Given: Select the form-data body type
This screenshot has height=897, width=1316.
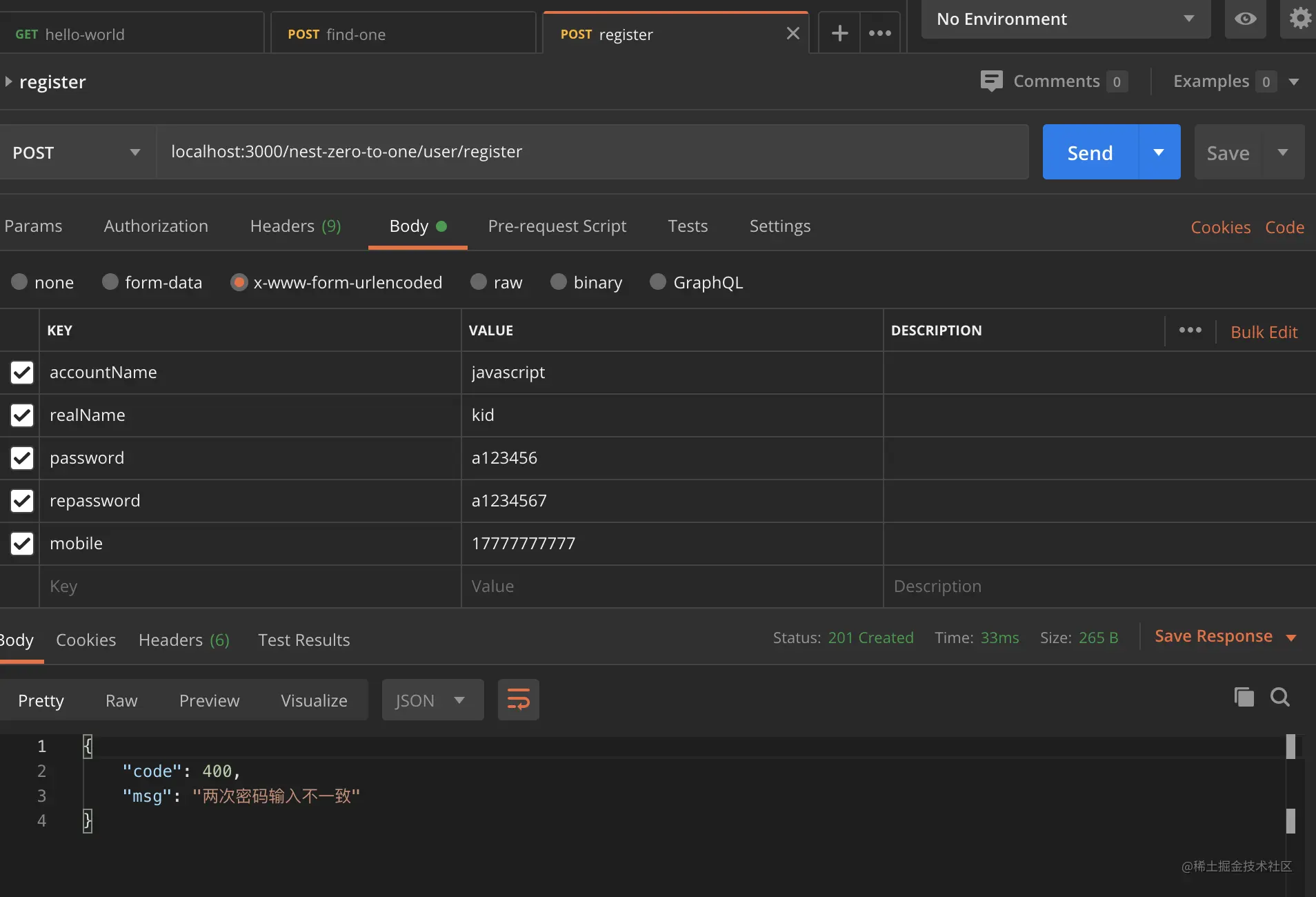Looking at the screenshot, I should click(110, 282).
